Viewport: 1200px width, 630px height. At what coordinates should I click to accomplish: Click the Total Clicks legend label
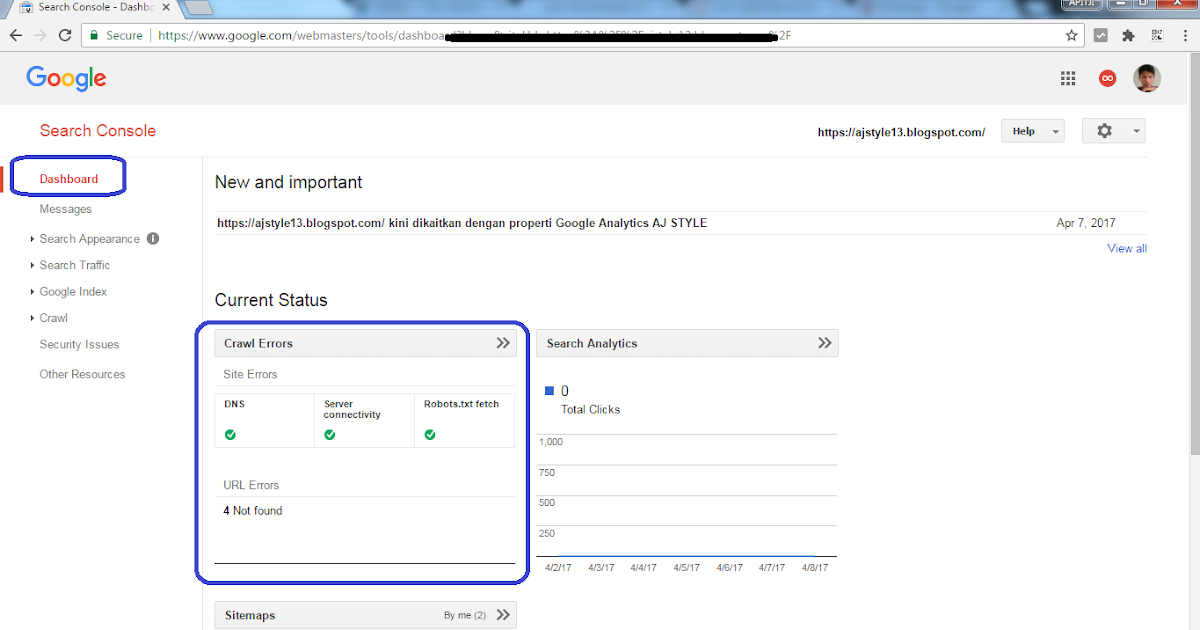point(590,409)
